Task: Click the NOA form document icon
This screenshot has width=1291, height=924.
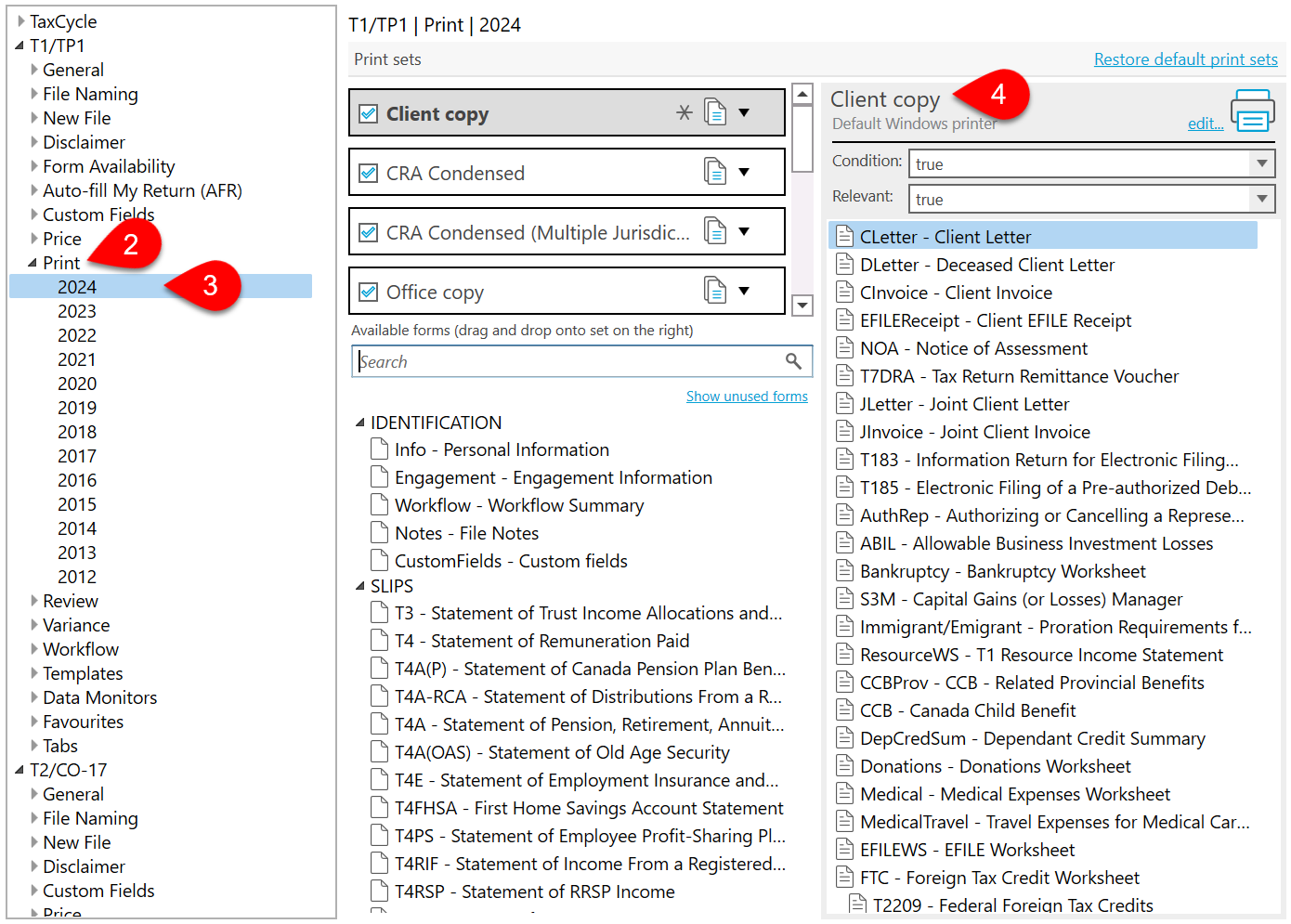Action: click(844, 347)
